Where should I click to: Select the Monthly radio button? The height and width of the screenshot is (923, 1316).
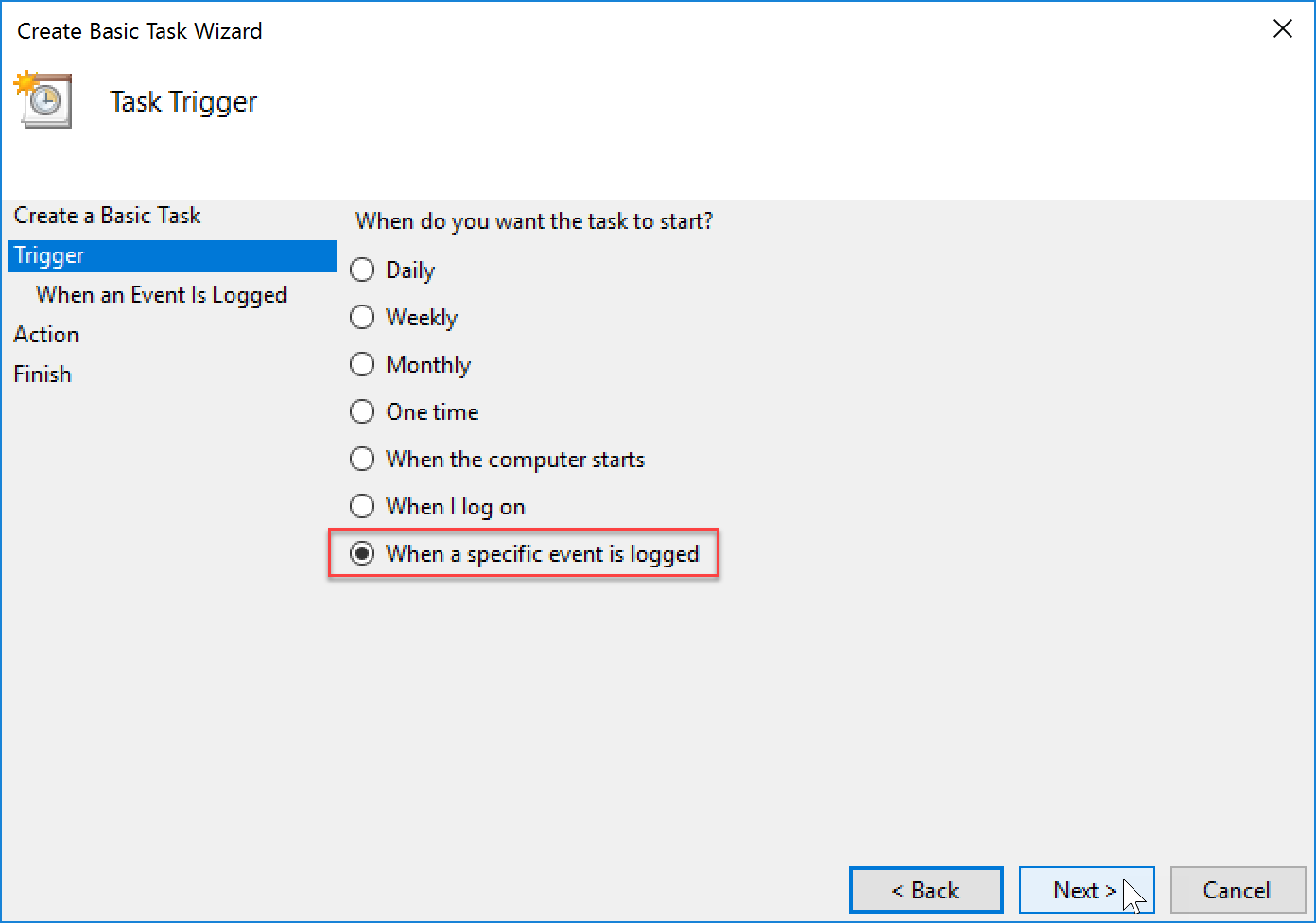coord(362,364)
